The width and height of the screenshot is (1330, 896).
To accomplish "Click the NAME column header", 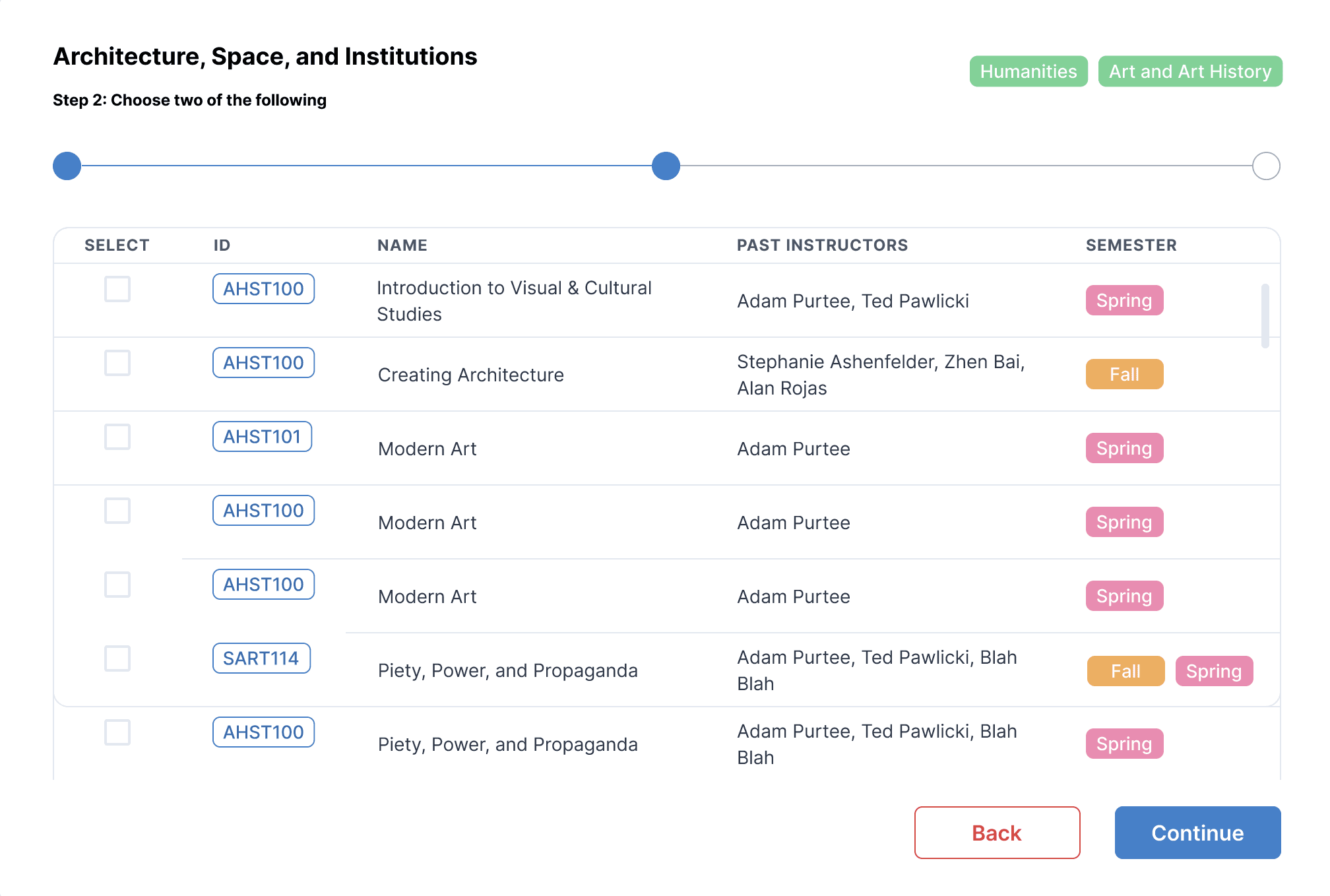I will pyautogui.click(x=402, y=245).
